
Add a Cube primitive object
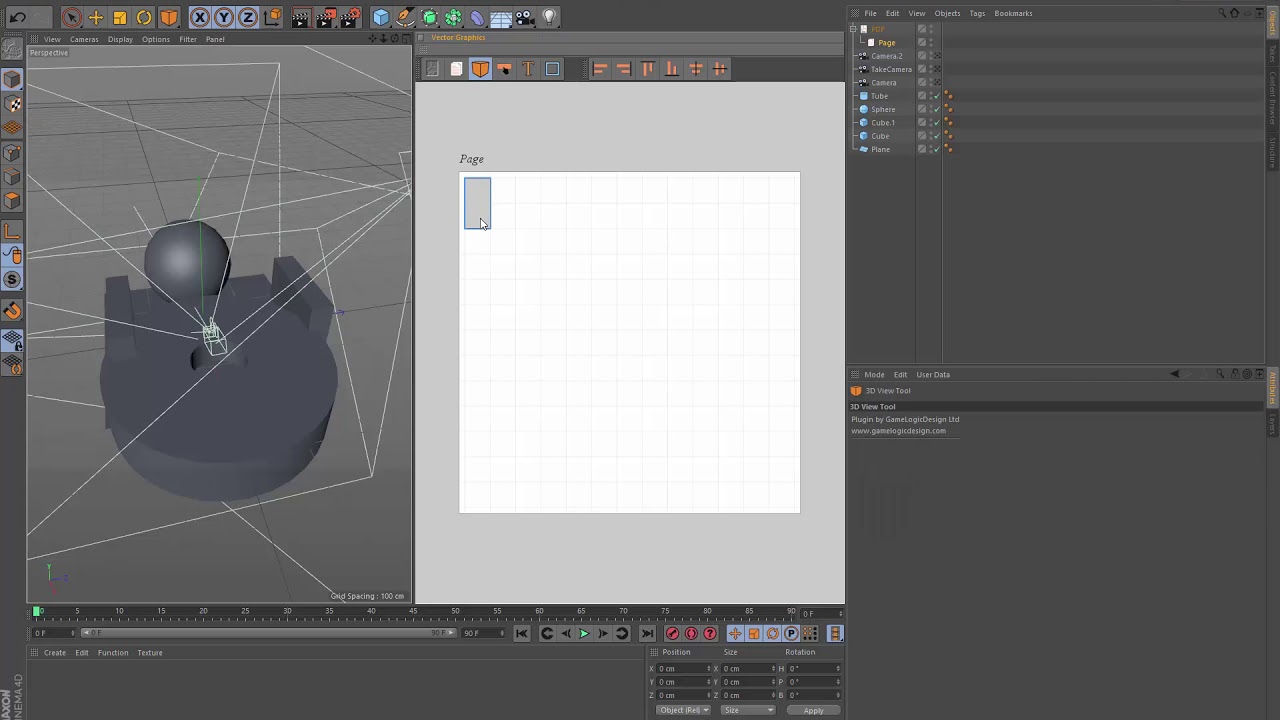pos(381,17)
